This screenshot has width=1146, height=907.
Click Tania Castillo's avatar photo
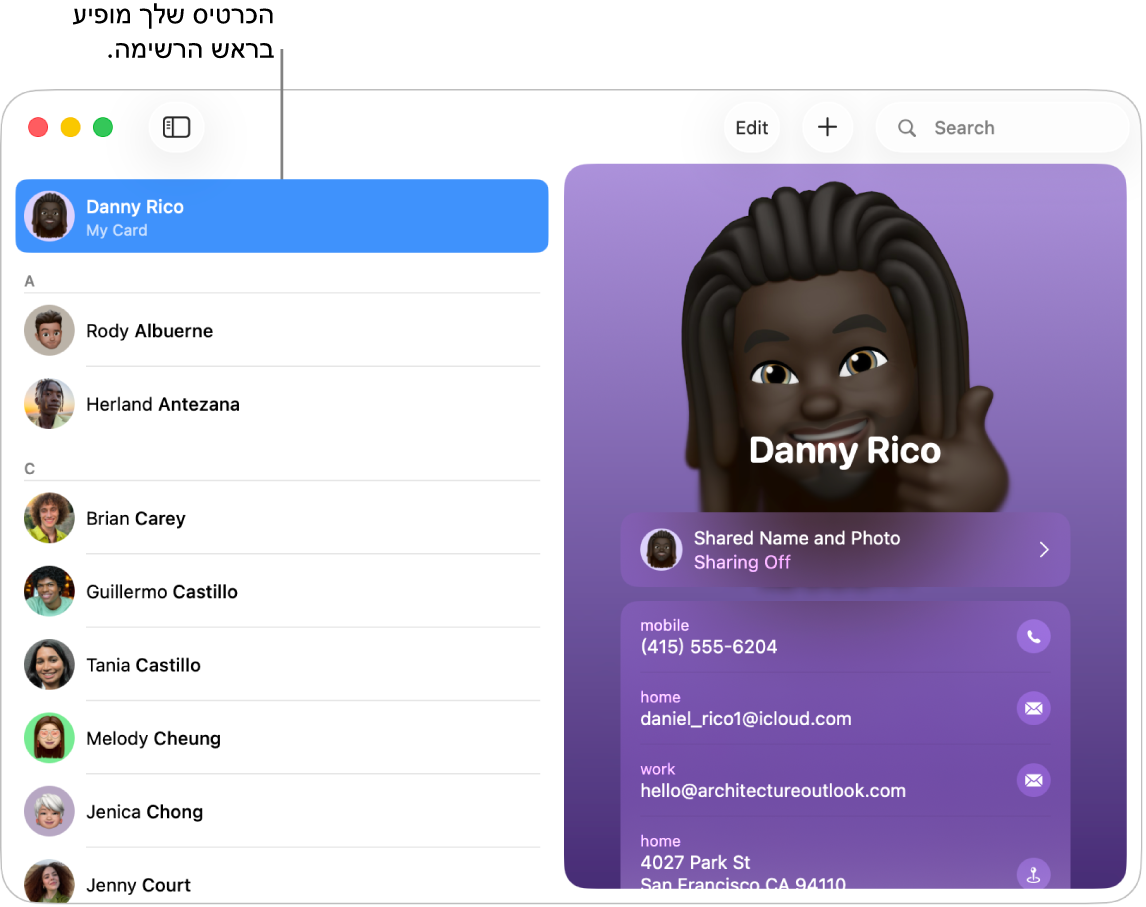click(x=50, y=664)
